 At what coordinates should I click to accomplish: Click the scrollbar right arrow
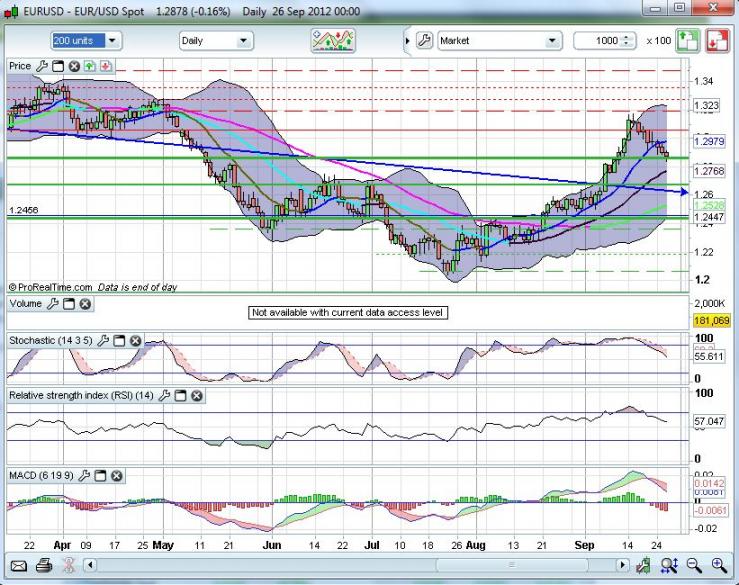622,565
